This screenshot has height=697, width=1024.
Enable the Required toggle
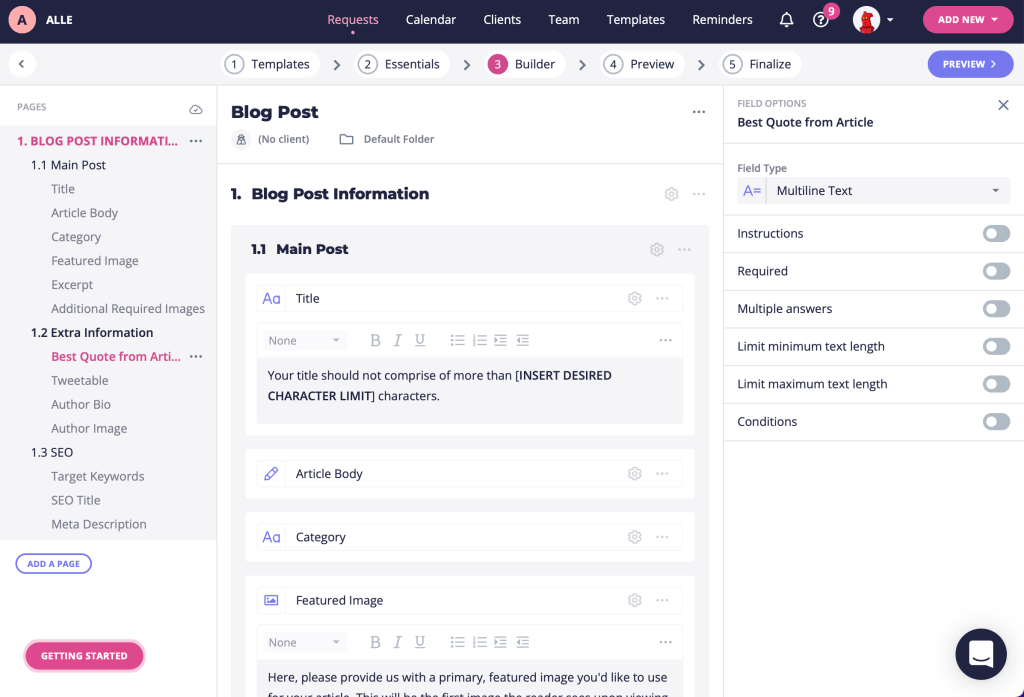pyautogui.click(x=996, y=271)
